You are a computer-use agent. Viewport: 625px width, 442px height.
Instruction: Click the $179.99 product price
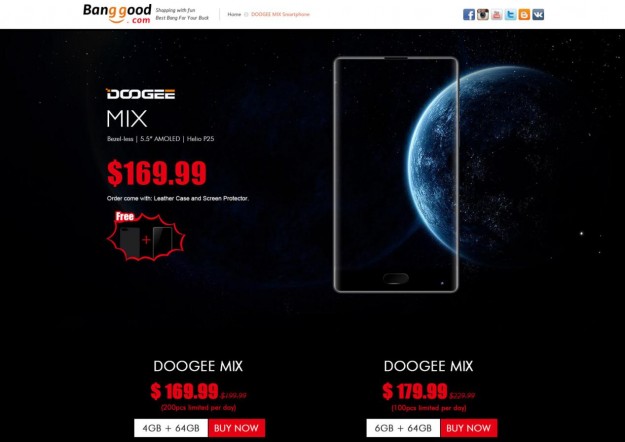[415, 391]
